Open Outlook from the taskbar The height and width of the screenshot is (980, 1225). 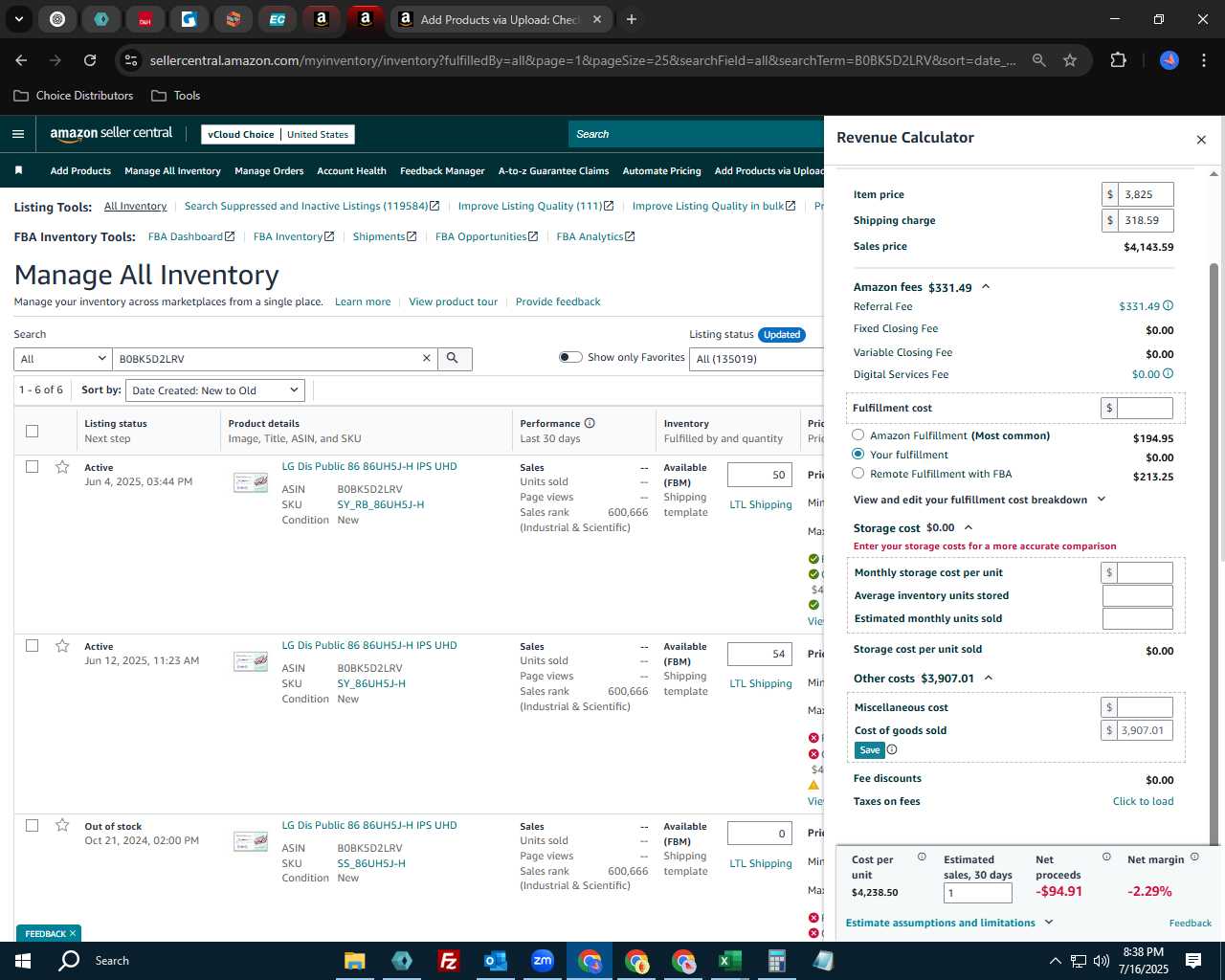click(x=495, y=961)
